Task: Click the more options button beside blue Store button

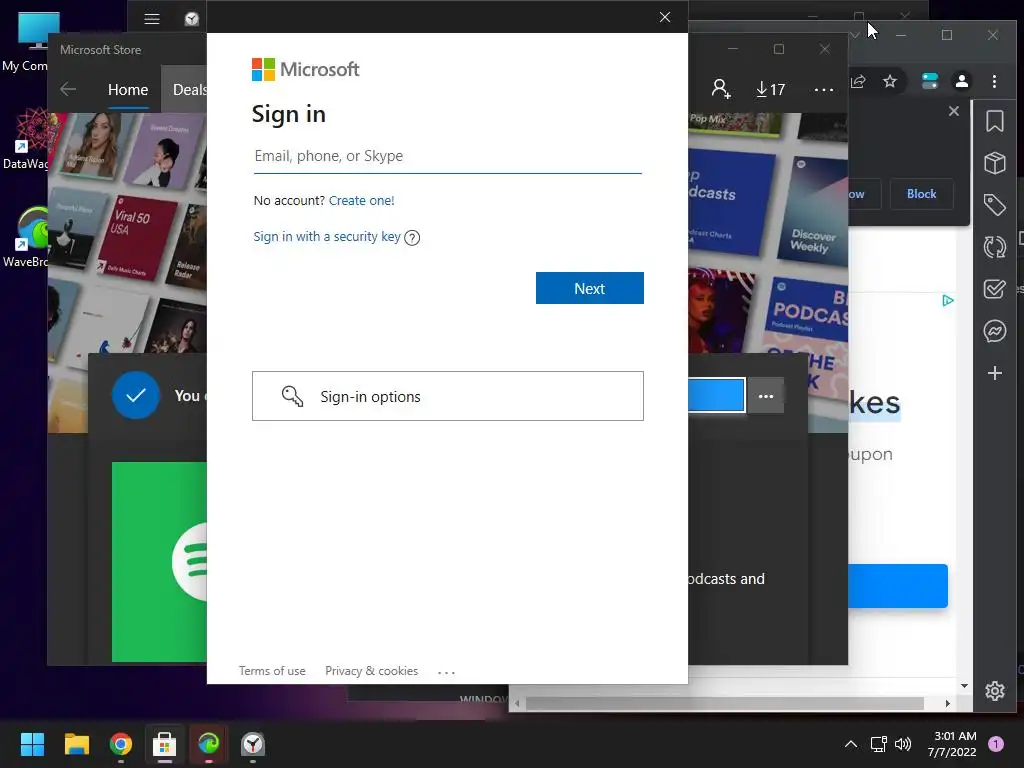Action: 765,396
